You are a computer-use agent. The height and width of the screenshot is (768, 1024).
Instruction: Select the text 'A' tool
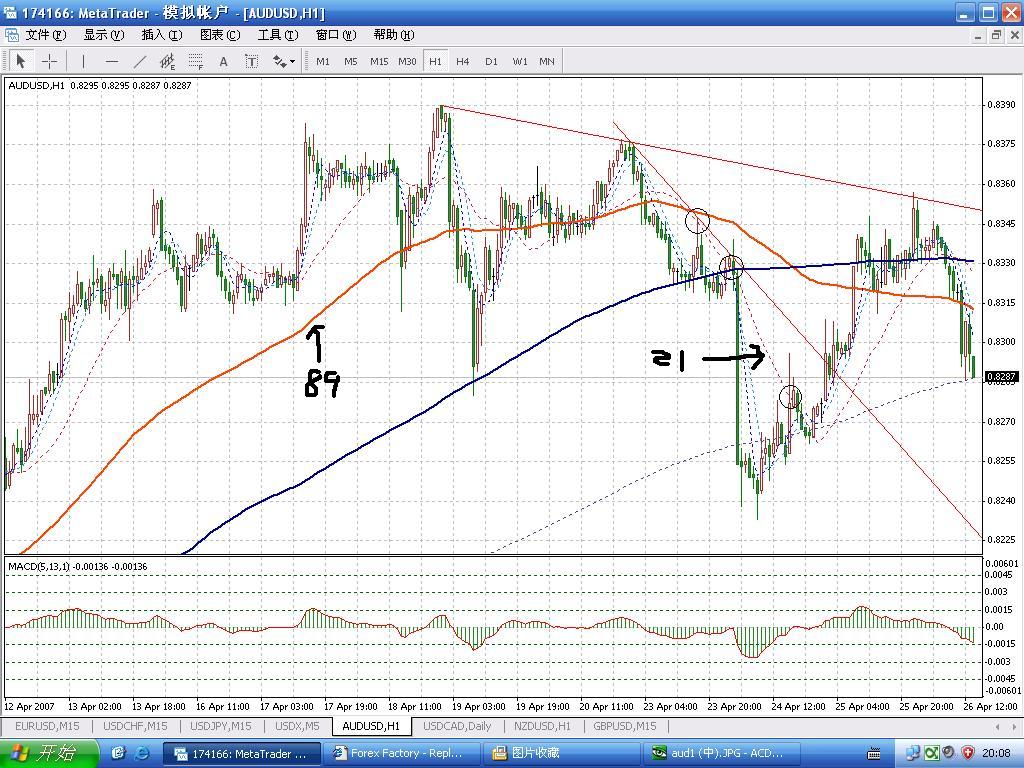(223, 61)
